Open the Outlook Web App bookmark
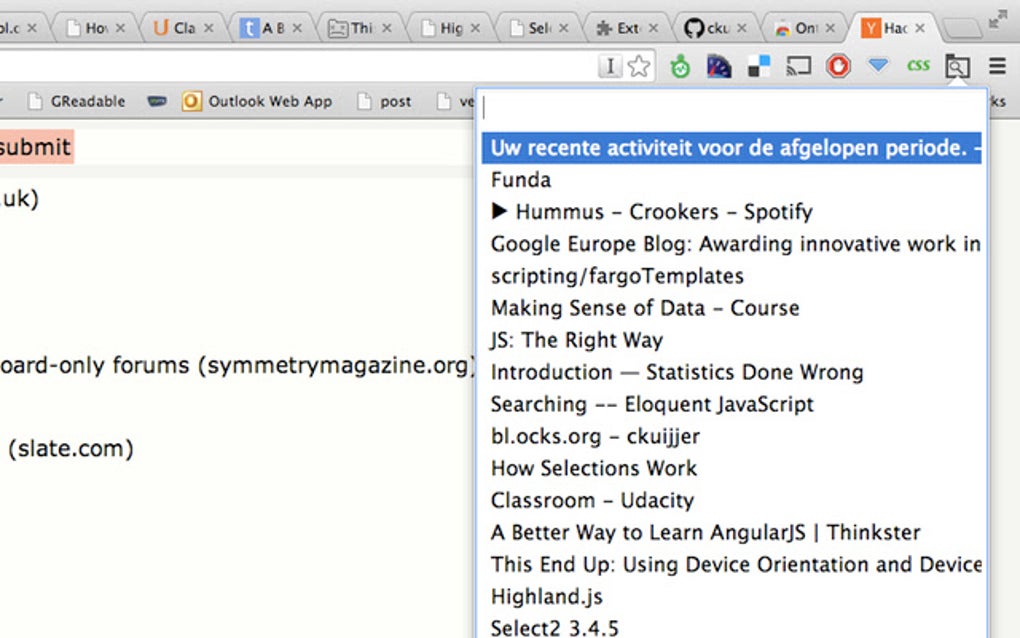 click(258, 101)
